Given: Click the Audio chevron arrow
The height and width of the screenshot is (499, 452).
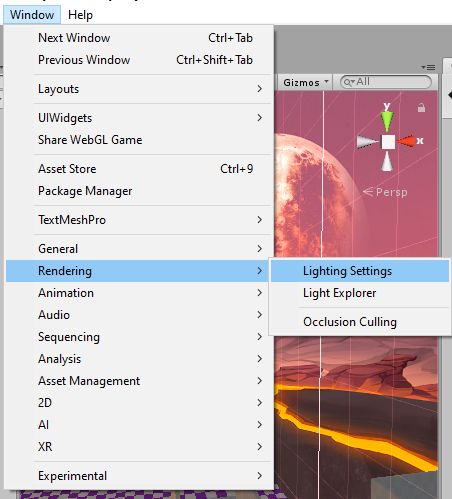Looking at the screenshot, I should [x=260, y=315].
